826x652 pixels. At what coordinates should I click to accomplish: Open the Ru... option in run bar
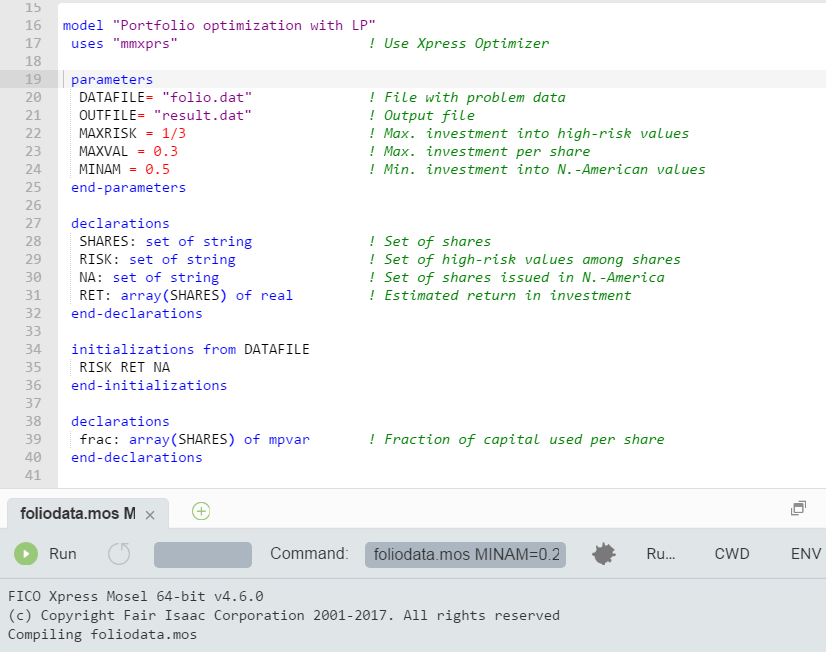pyautogui.click(x=661, y=554)
